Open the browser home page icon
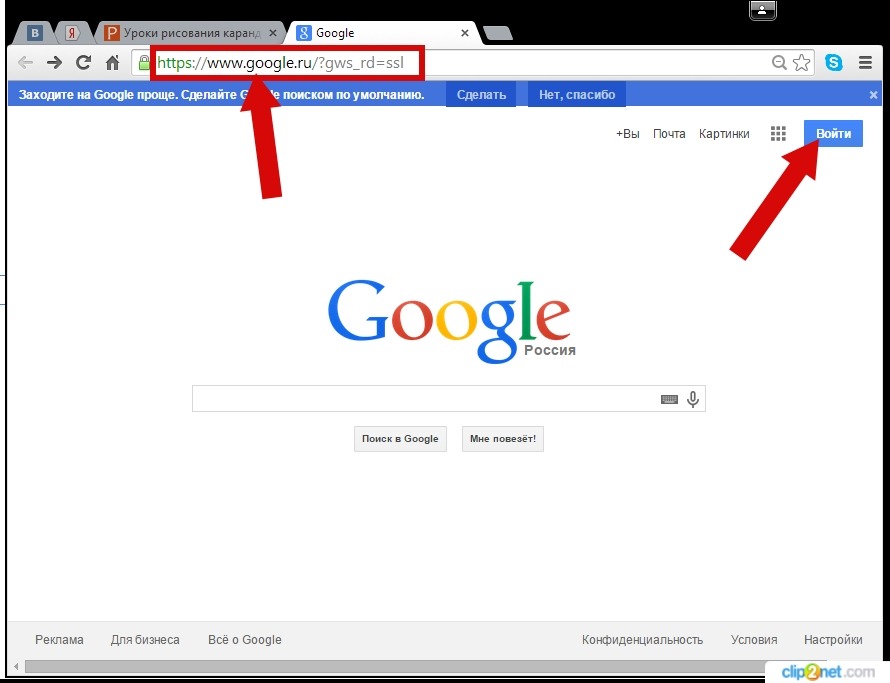Image resolution: width=890 pixels, height=683 pixels. click(112, 62)
